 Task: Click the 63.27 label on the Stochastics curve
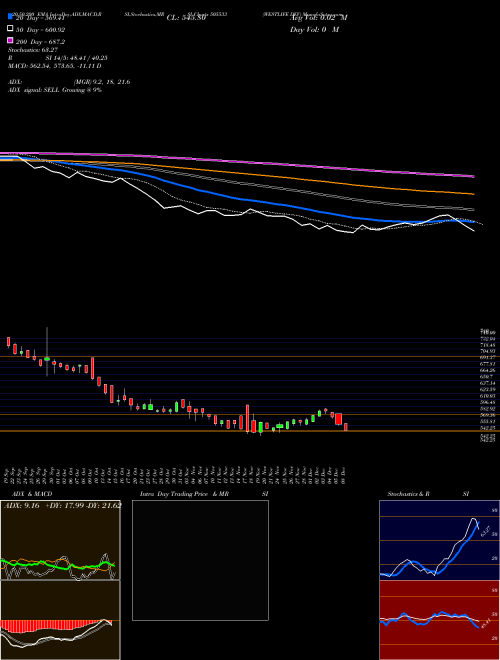[485, 531]
